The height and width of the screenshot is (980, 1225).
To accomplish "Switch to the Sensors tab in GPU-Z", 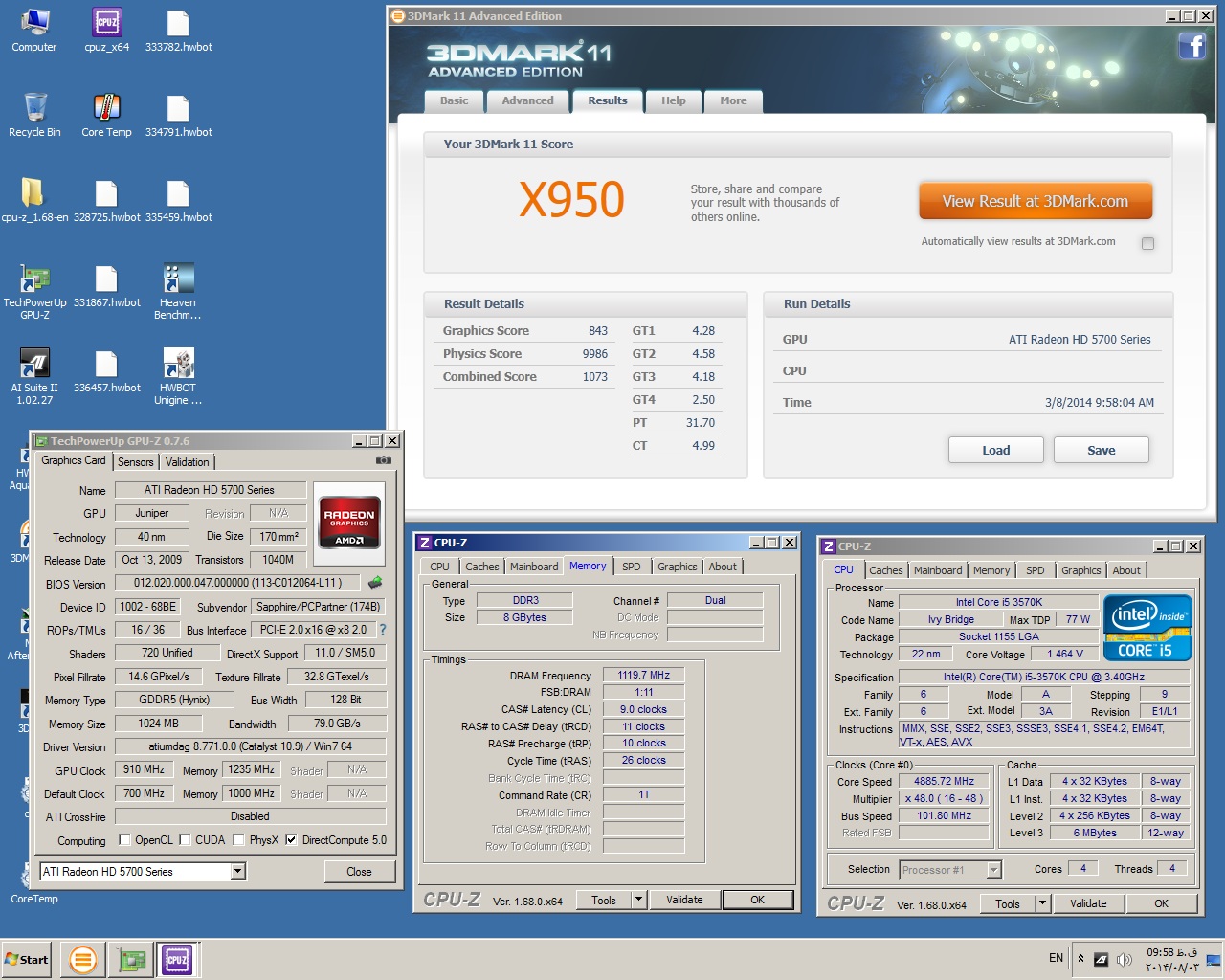I will (135, 462).
